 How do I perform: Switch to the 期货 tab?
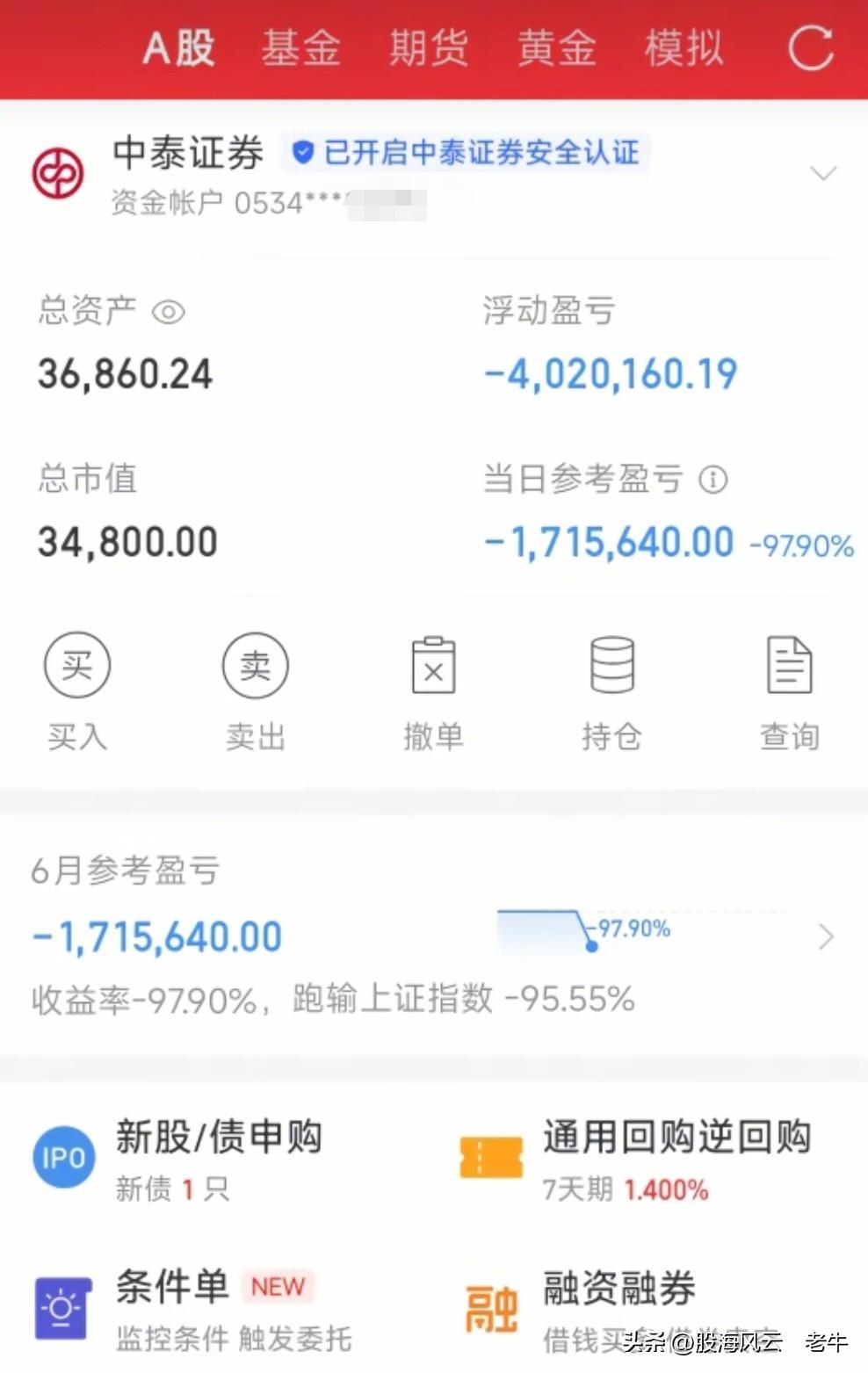click(429, 47)
